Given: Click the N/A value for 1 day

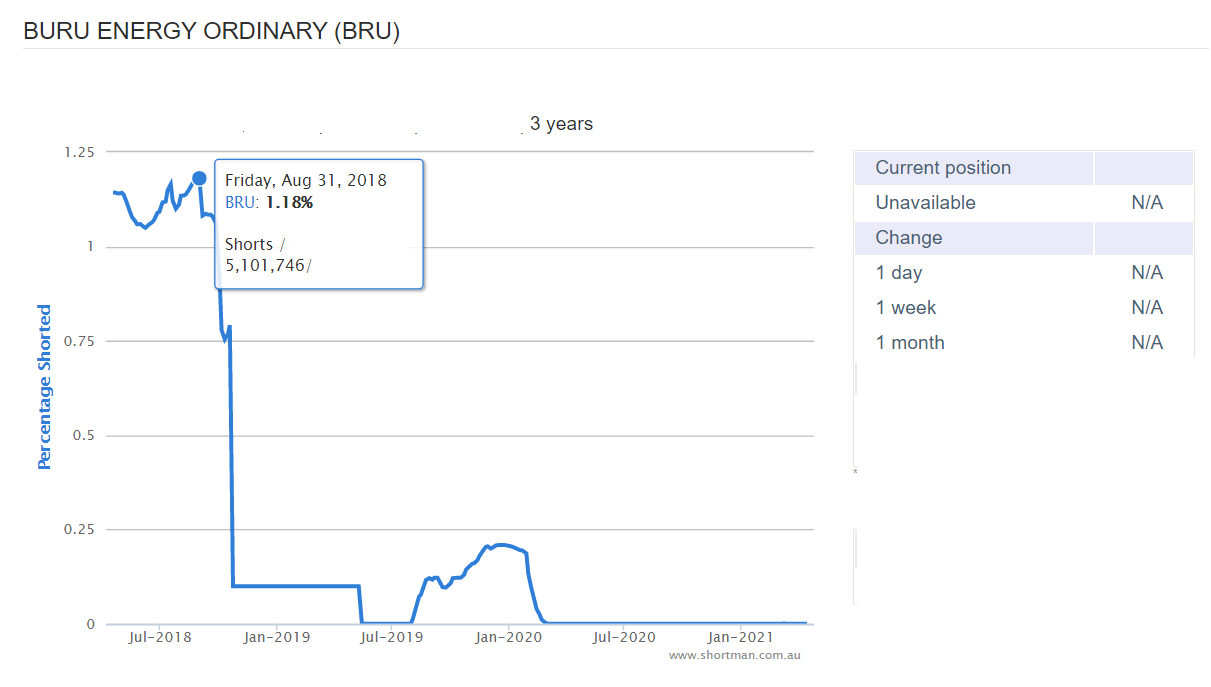Looking at the screenshot, I should pyautogui.click(x=1147, y=273).
